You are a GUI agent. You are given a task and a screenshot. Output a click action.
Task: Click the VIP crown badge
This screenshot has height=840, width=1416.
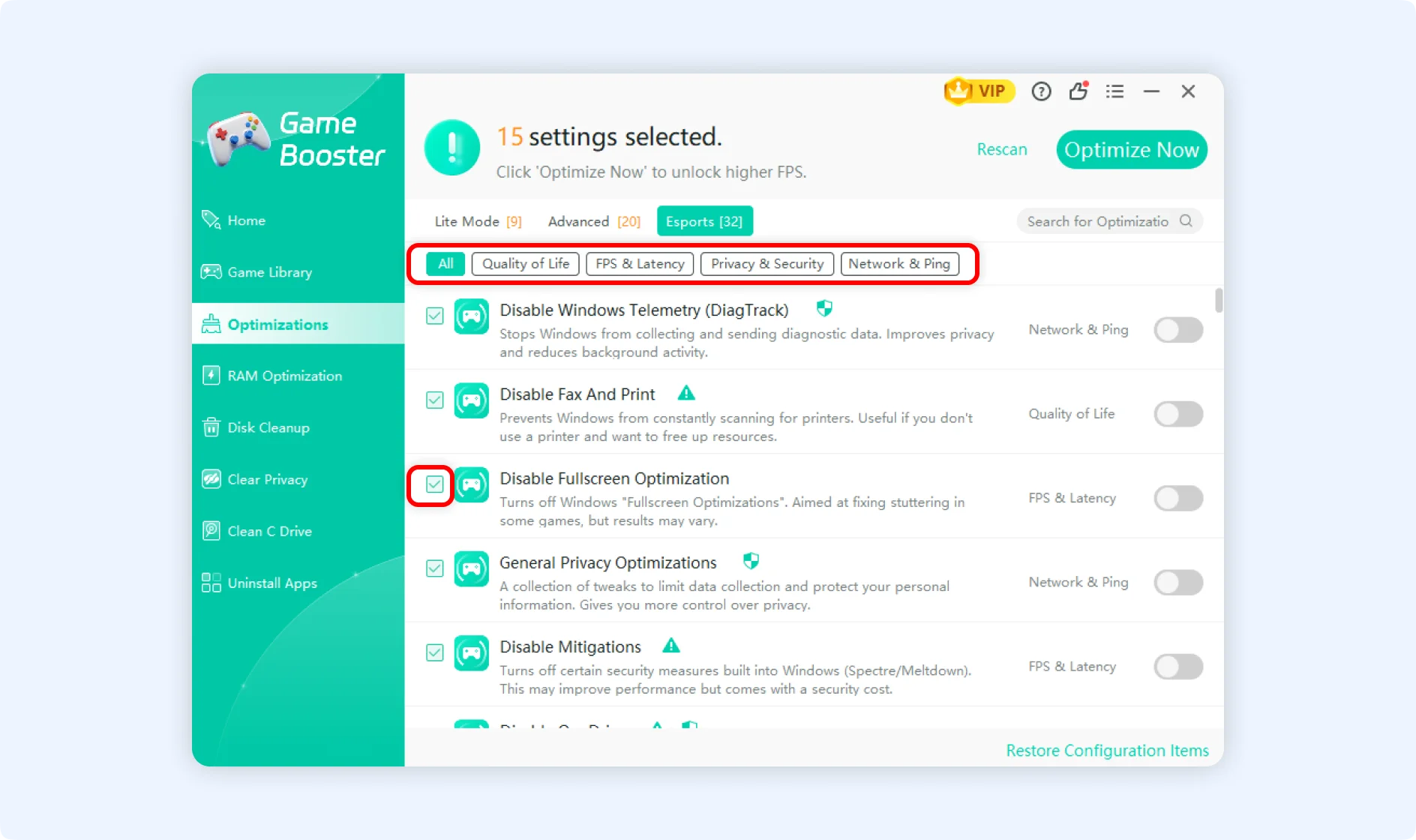tap(979, 91)
